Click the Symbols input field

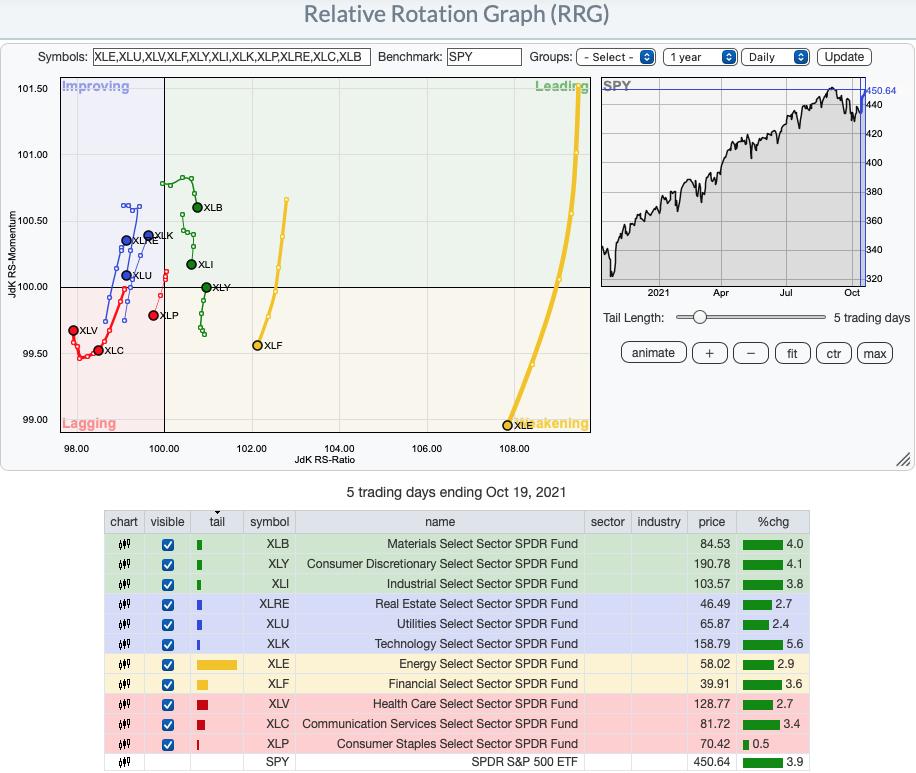pos(232,57)
